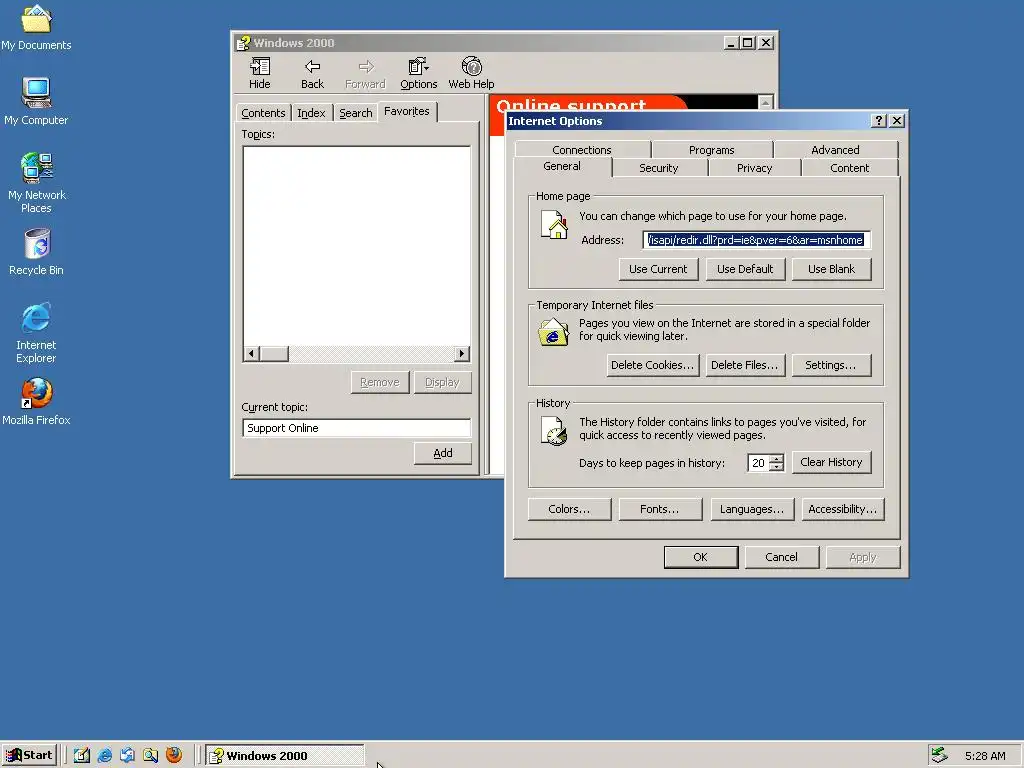
Task: Select My Computer desktop icon
Action: tap(36, 101)
